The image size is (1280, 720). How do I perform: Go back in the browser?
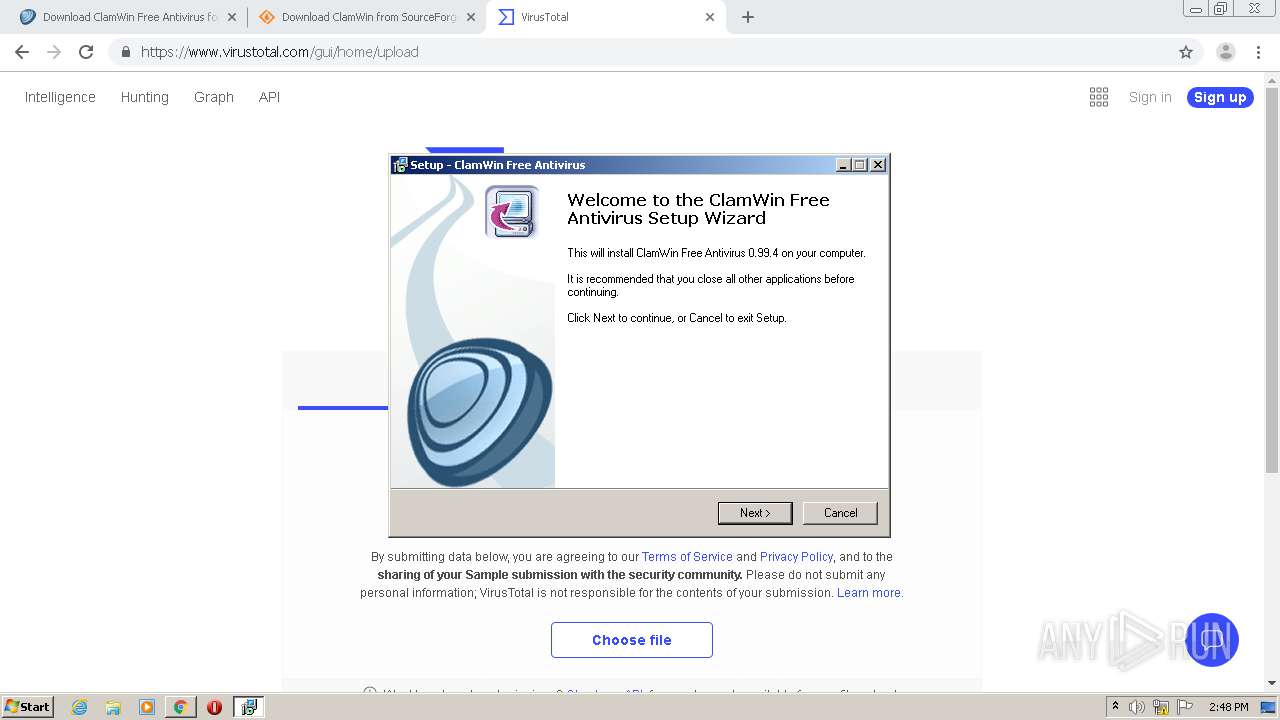22,52
